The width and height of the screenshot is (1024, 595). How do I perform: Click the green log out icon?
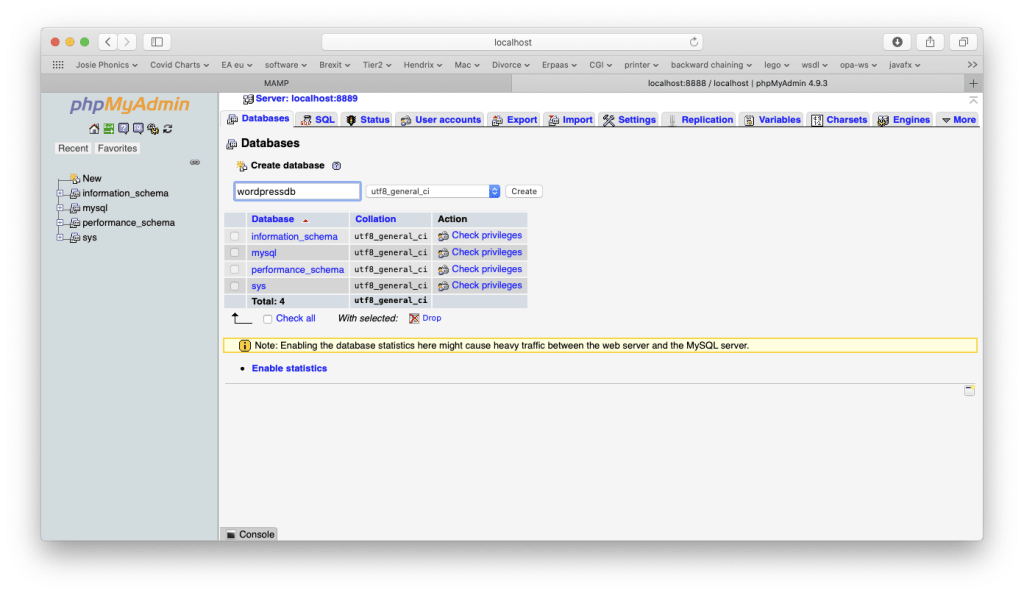tap(109, 129)
